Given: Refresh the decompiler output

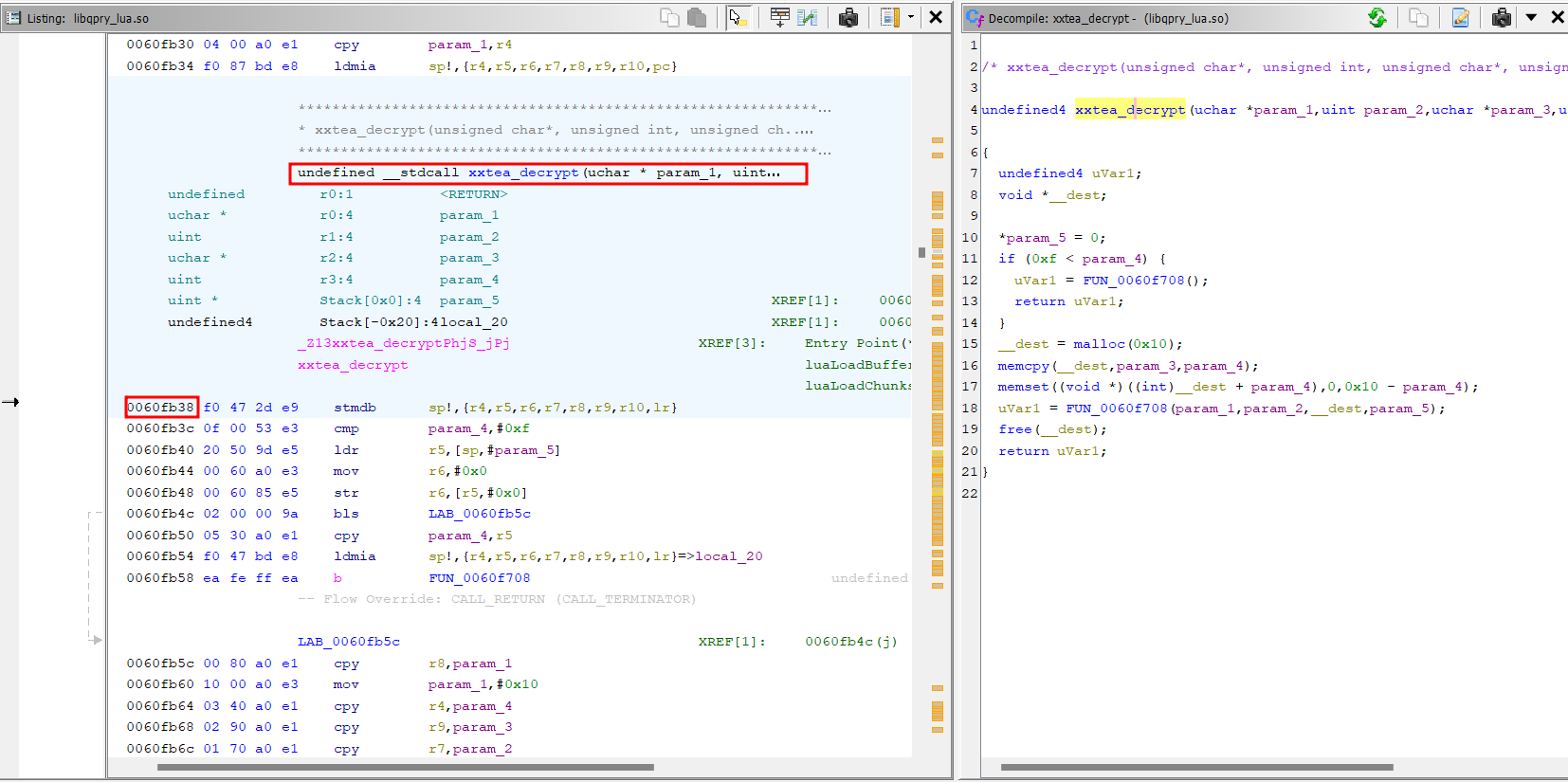Looking at the screenshot, I should point(1377,17).
